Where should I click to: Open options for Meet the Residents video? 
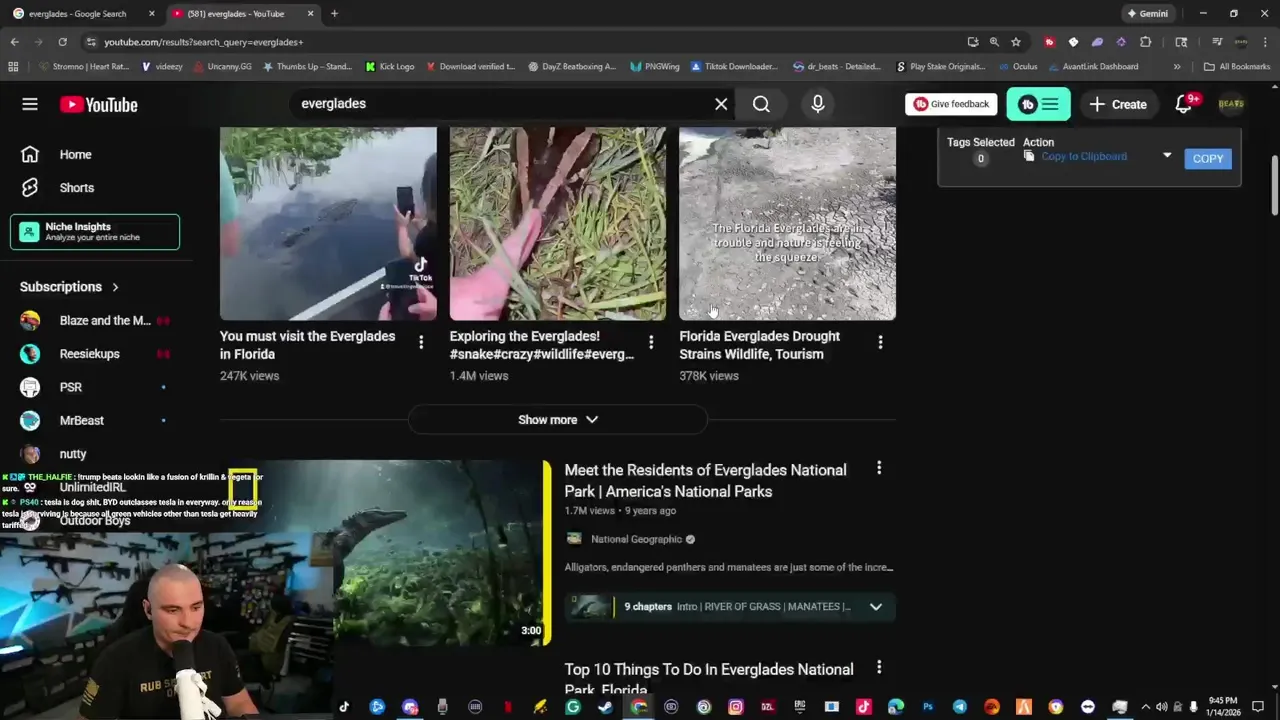[879, 468]
